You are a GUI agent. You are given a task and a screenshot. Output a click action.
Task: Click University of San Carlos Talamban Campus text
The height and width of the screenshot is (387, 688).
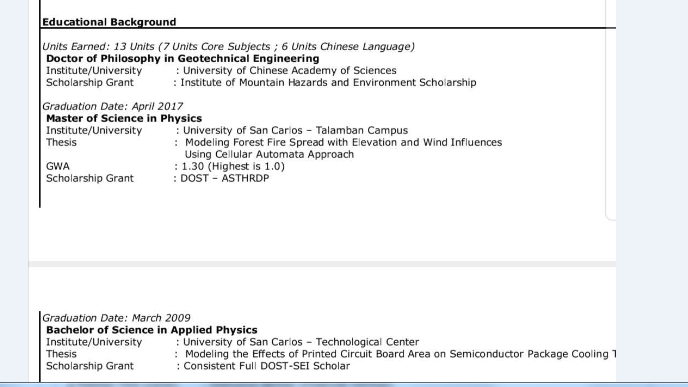pos(295,130)
